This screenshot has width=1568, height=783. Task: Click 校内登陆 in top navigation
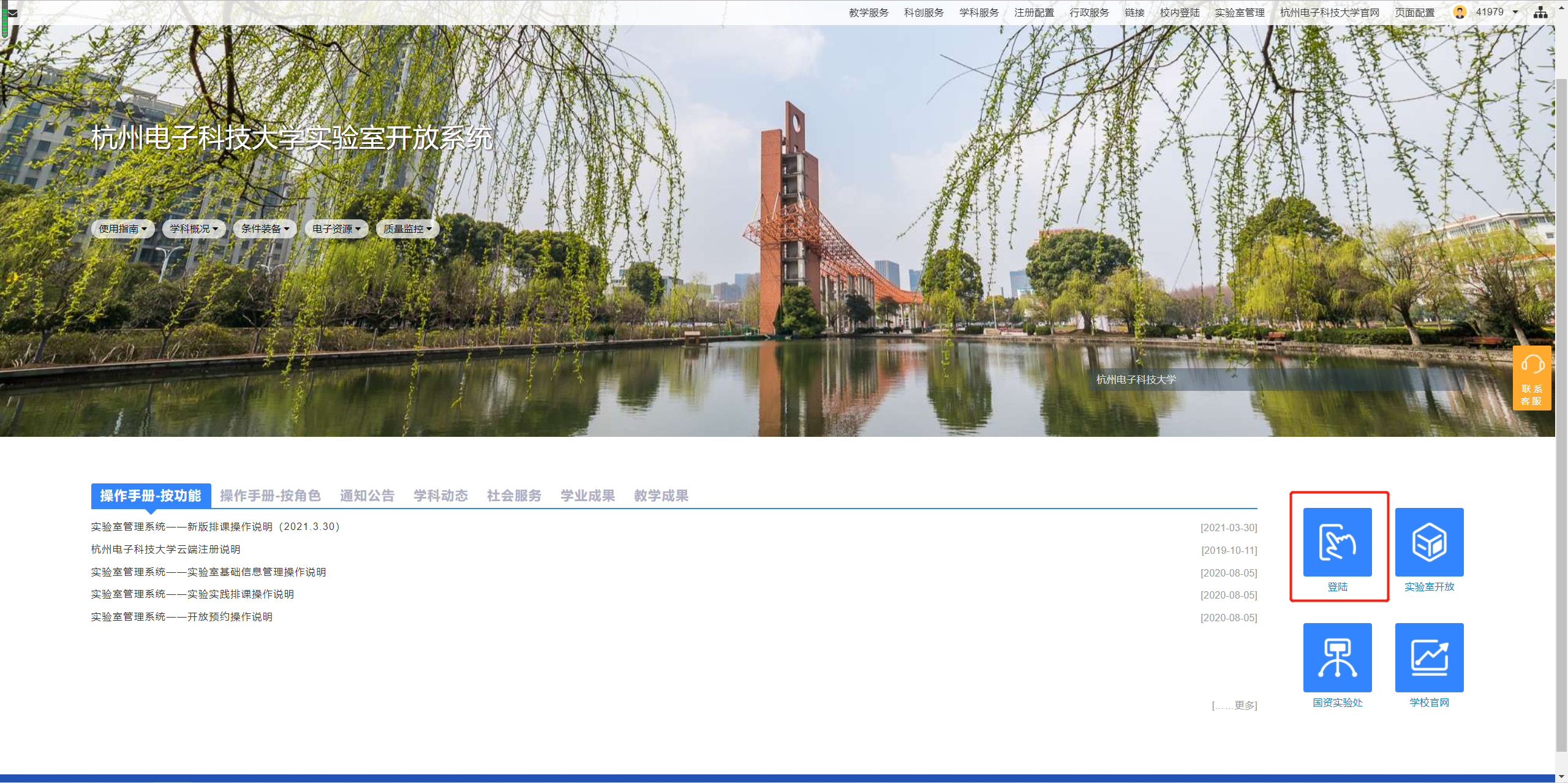click(x=1180, y=12)
